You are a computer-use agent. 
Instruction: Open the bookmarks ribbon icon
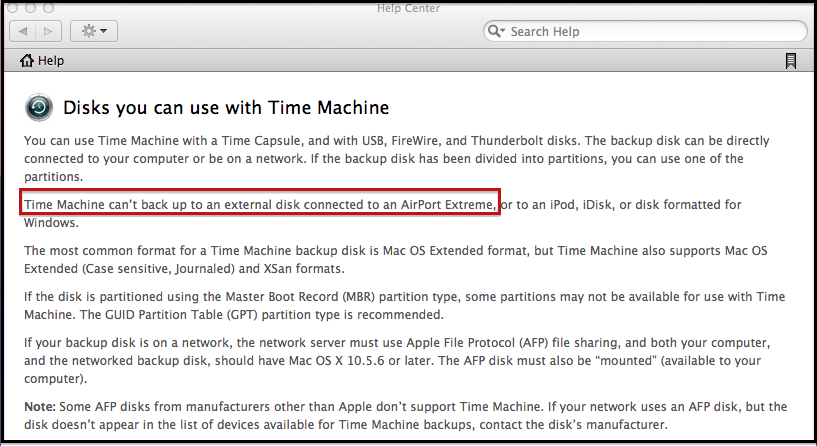pyautogui.click(x=790, y=61)
